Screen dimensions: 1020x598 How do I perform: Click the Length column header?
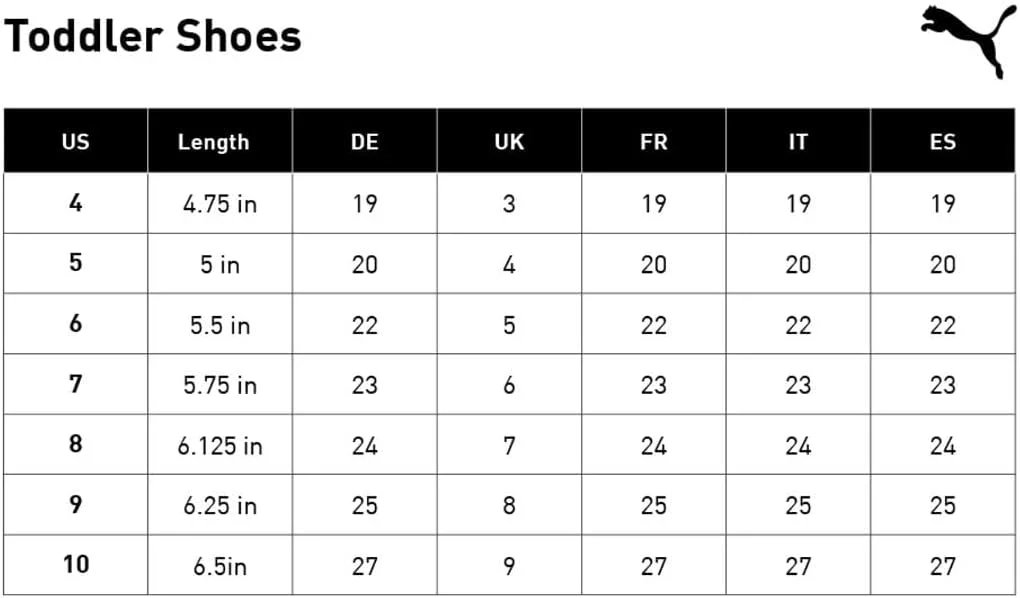click(x=213, y=142)
